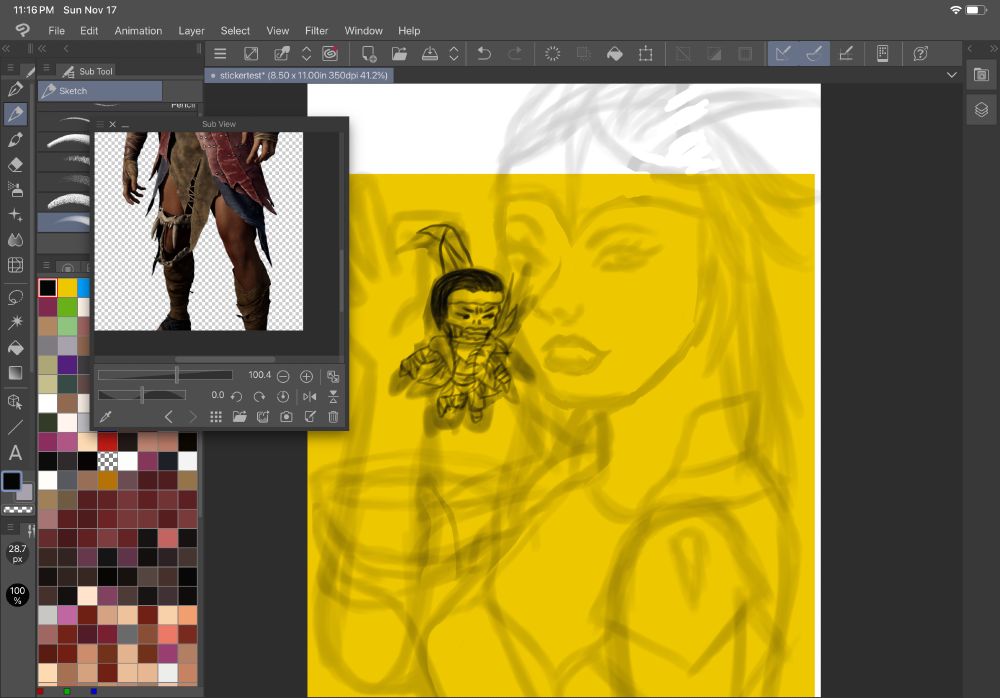The image size is (1000, 698).
Task: Select the Gradient tool
Action: pos(15,373)
